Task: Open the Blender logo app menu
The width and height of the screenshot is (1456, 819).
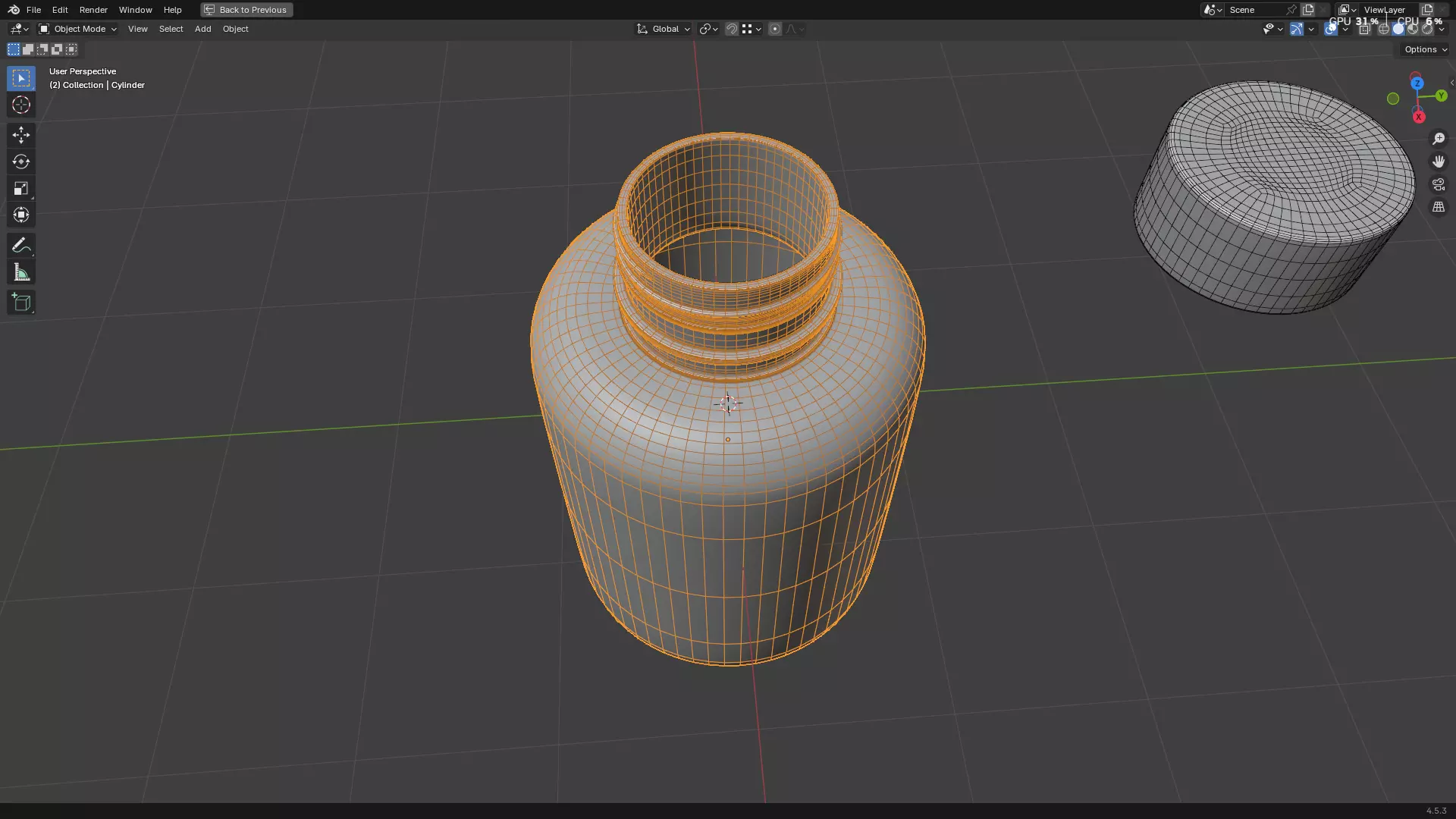Action: pos(14,10)
